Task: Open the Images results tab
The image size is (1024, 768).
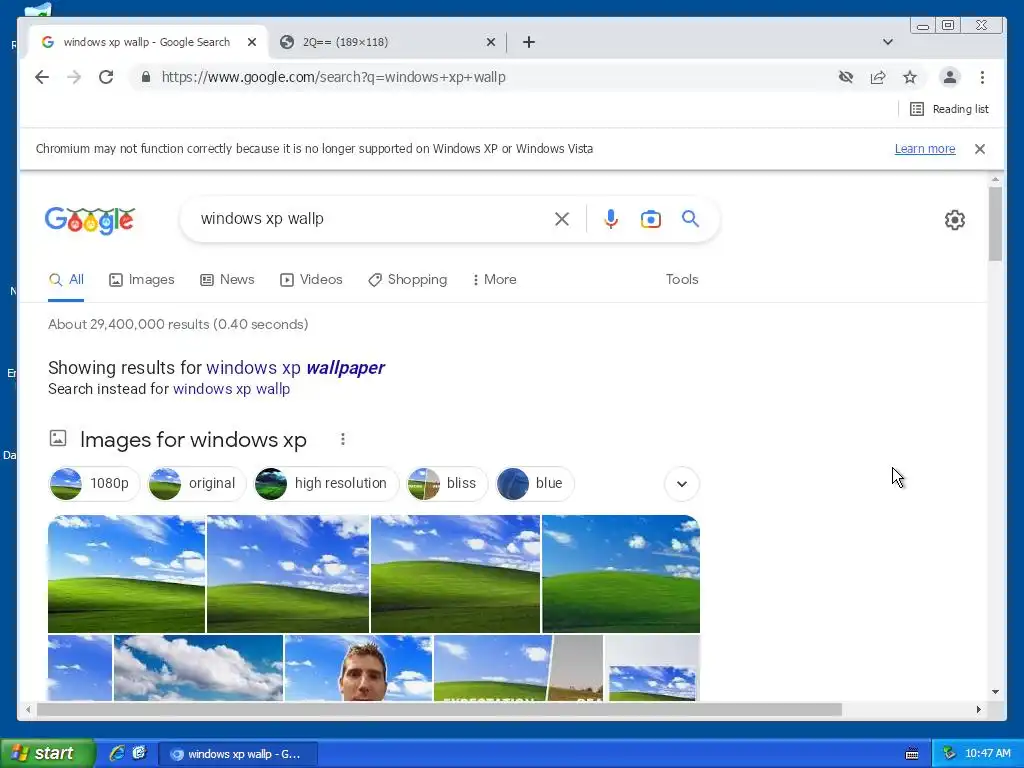Action: point(142,280)
